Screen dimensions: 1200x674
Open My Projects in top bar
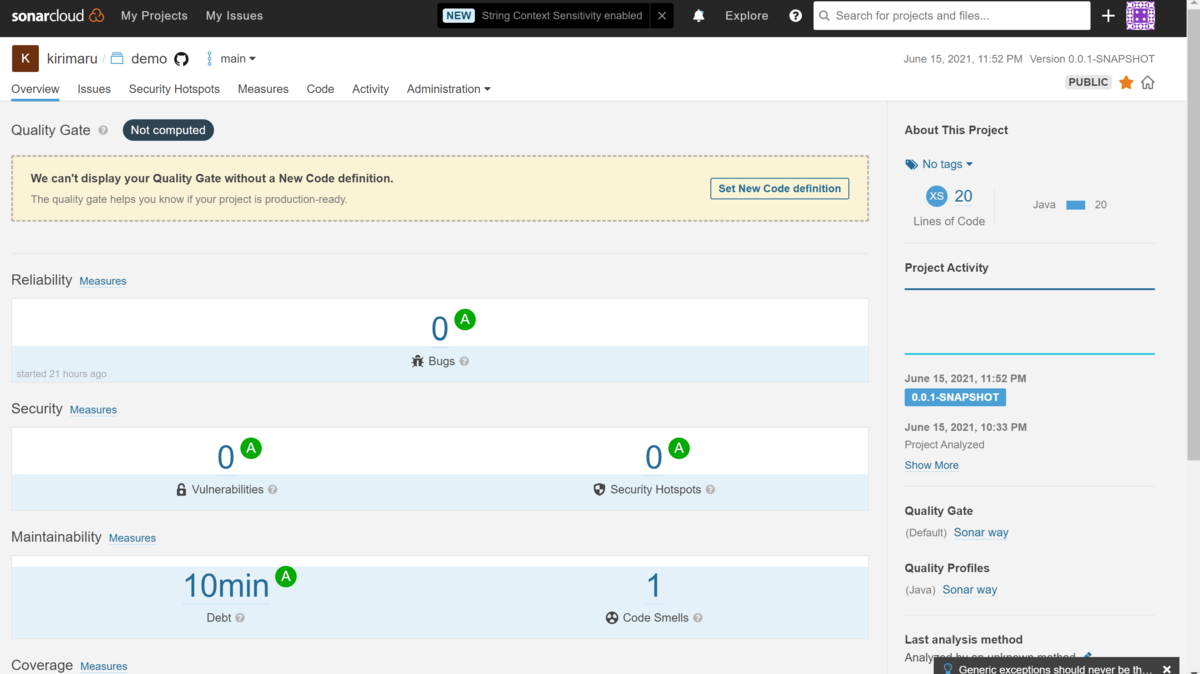tap(154, 16)
